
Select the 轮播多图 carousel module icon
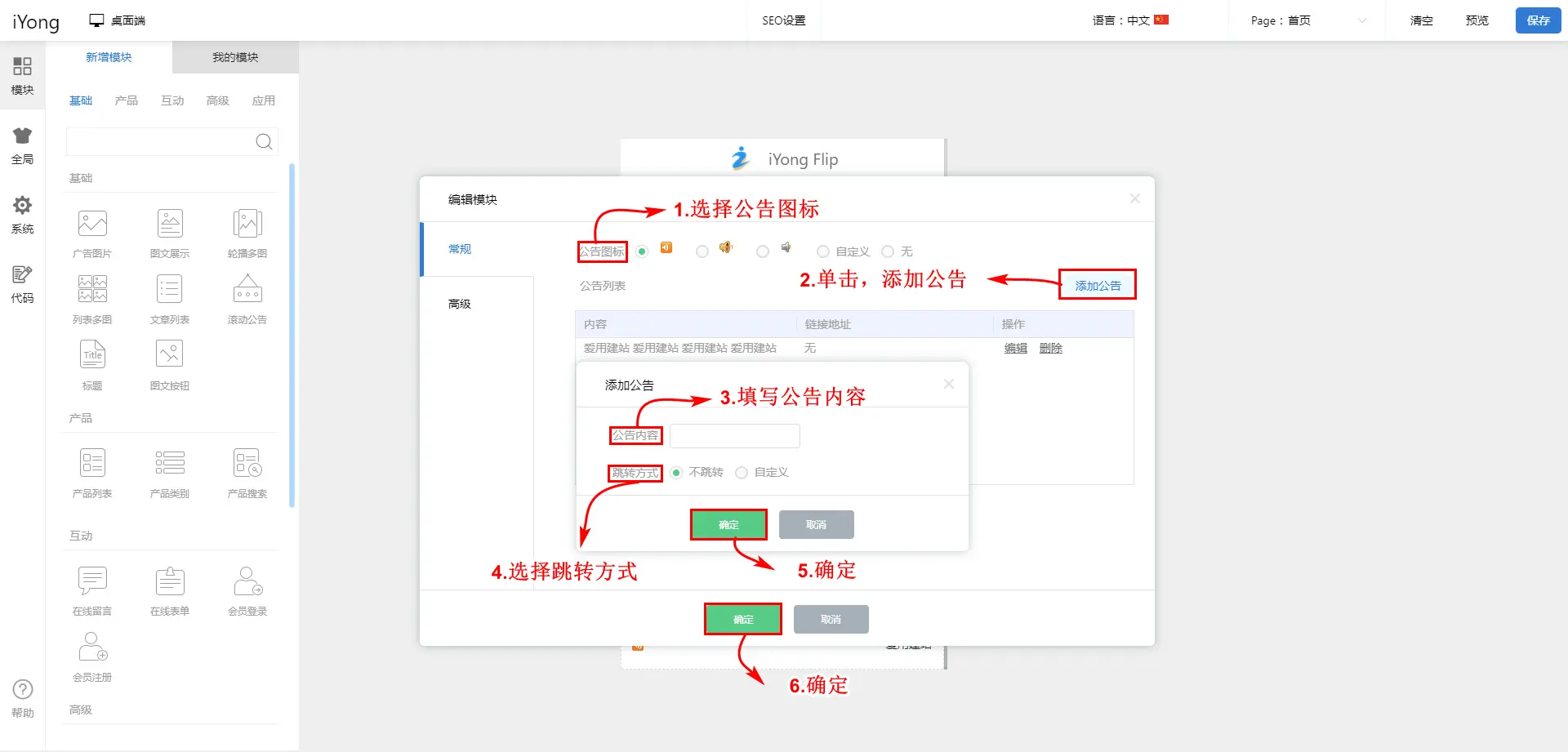pyautogui.click(x=247, y=225)
